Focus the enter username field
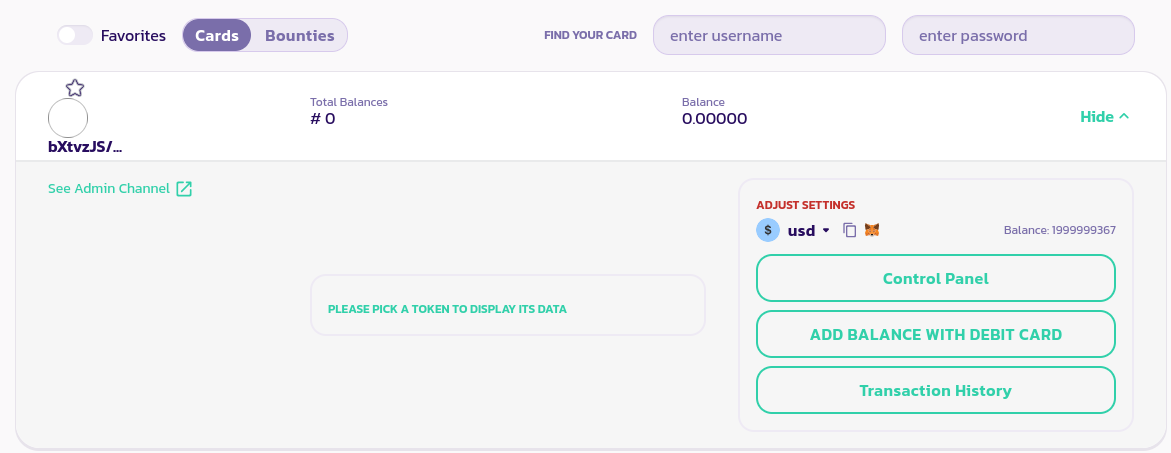The image size is (1171, 453). tap(769, 35)
